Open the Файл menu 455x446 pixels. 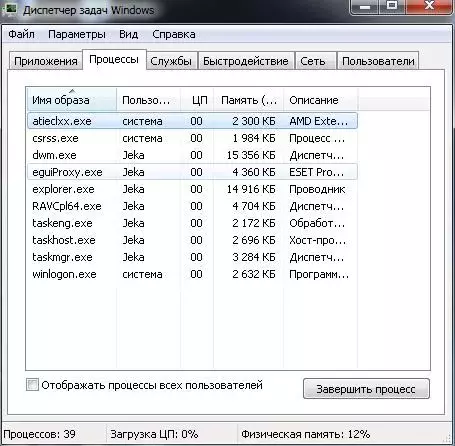pos(21,34)
